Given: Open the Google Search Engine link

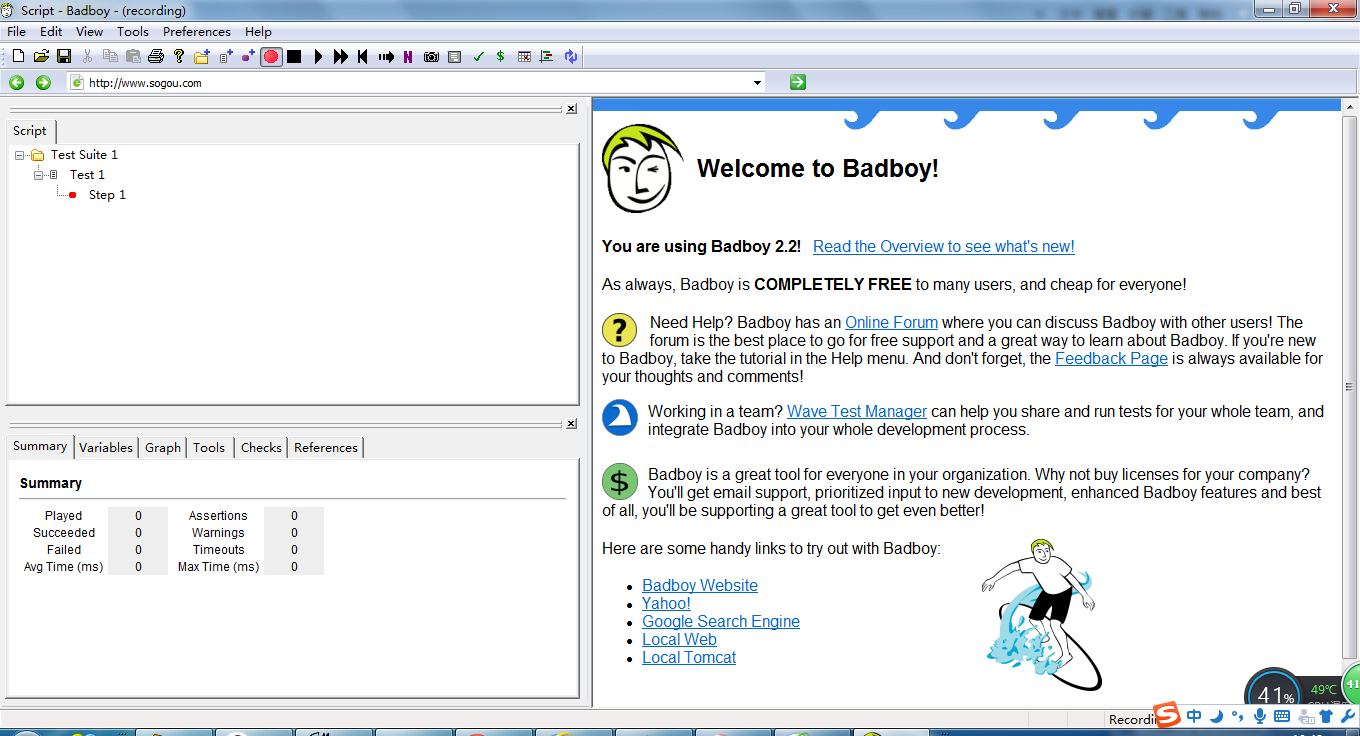Looking at the screenshot, I should click(x=721, y=621).
